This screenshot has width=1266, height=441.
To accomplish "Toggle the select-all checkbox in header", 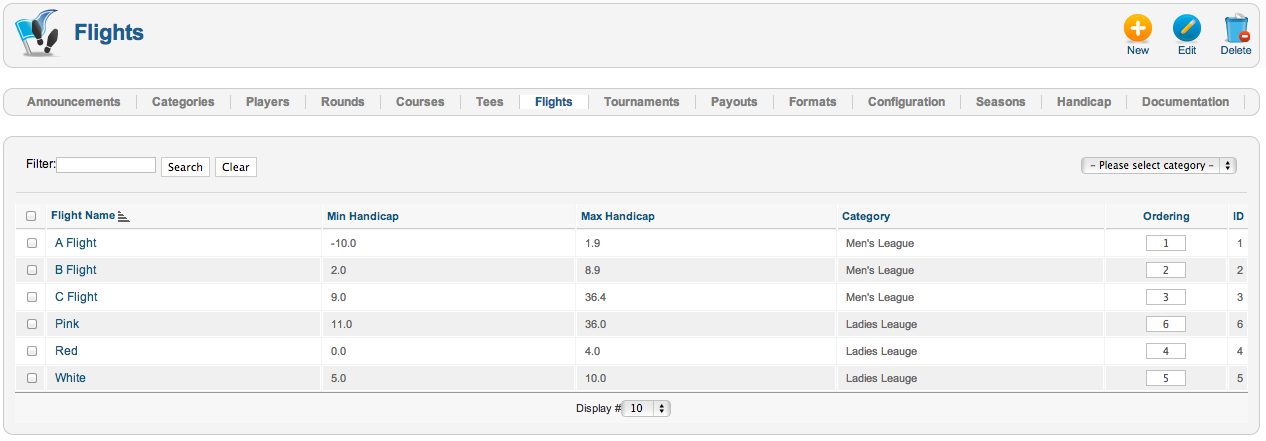I will pyautogui.click(x=31, y=216).
